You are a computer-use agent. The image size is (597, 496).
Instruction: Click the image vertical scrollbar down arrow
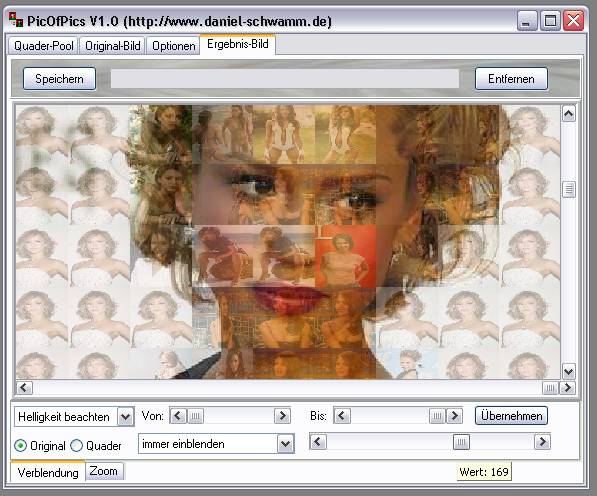[568, 372]
